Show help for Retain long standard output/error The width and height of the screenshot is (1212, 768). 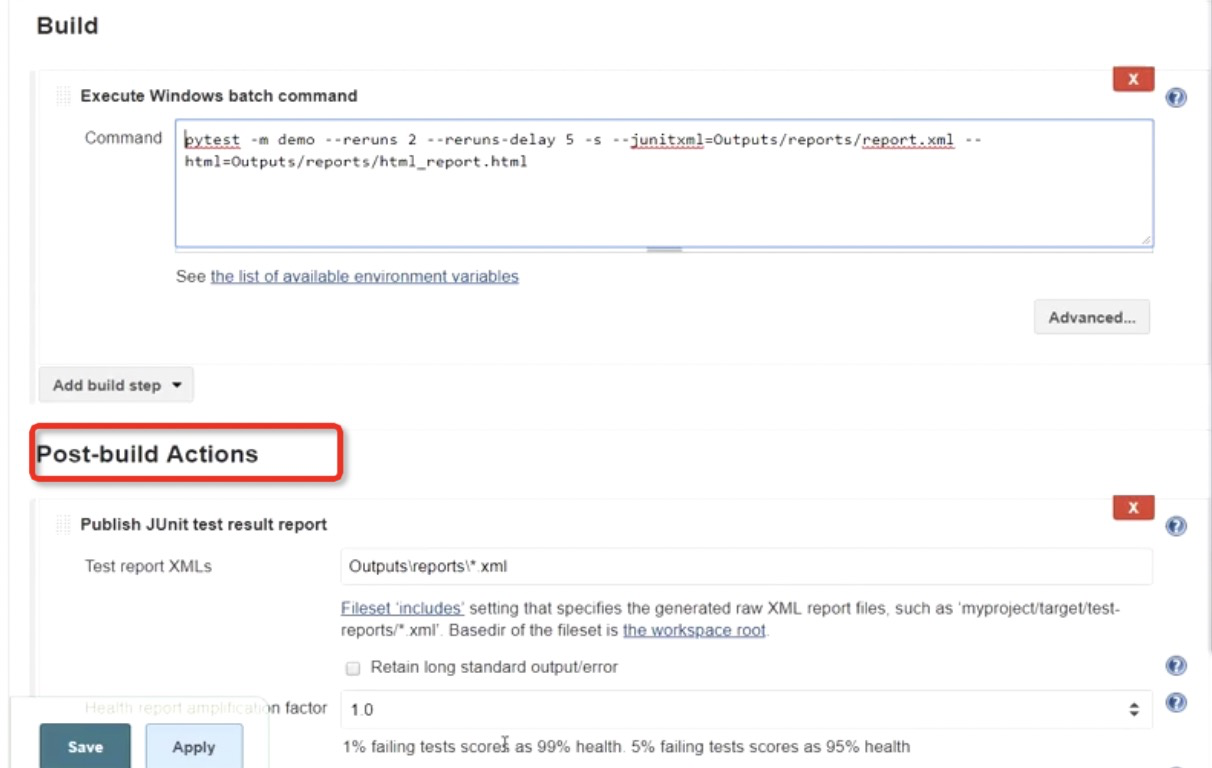click(1176, 666)
